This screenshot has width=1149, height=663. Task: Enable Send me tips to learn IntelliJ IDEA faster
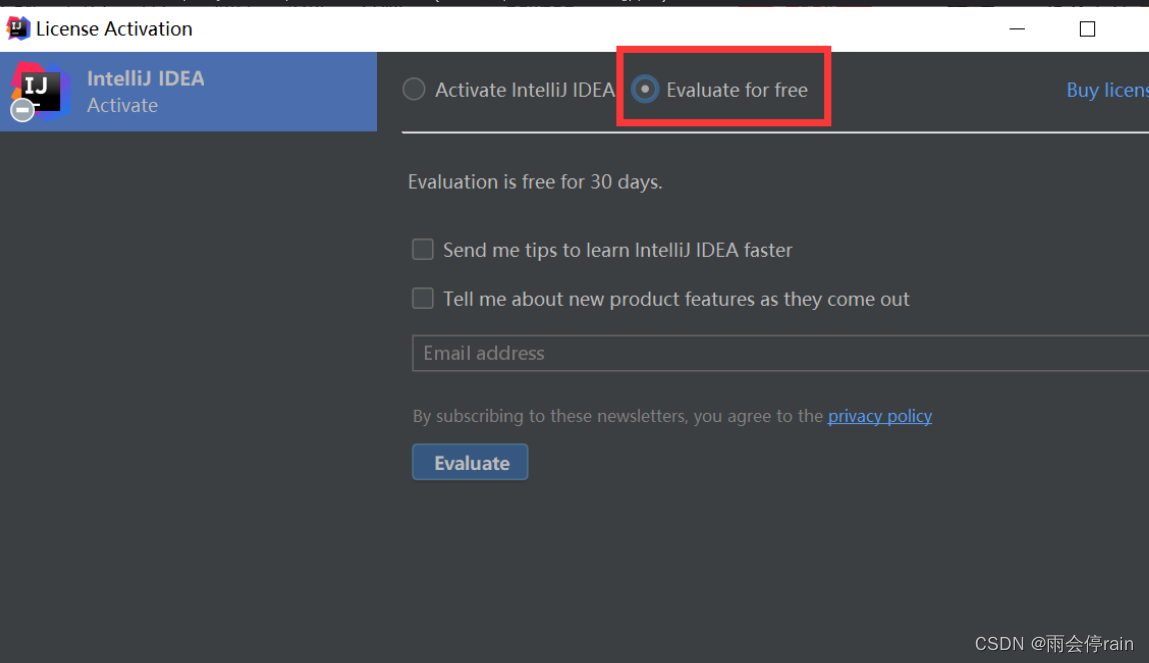(423, 249)
